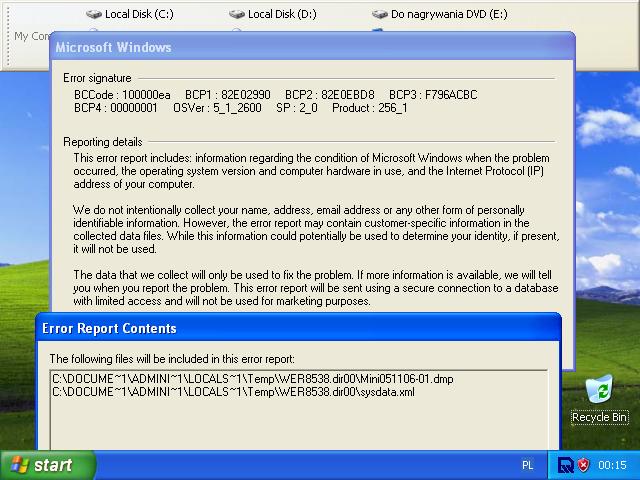Click the BCCode : 100000ea value
640x480 pixels.
click(122, 95)
